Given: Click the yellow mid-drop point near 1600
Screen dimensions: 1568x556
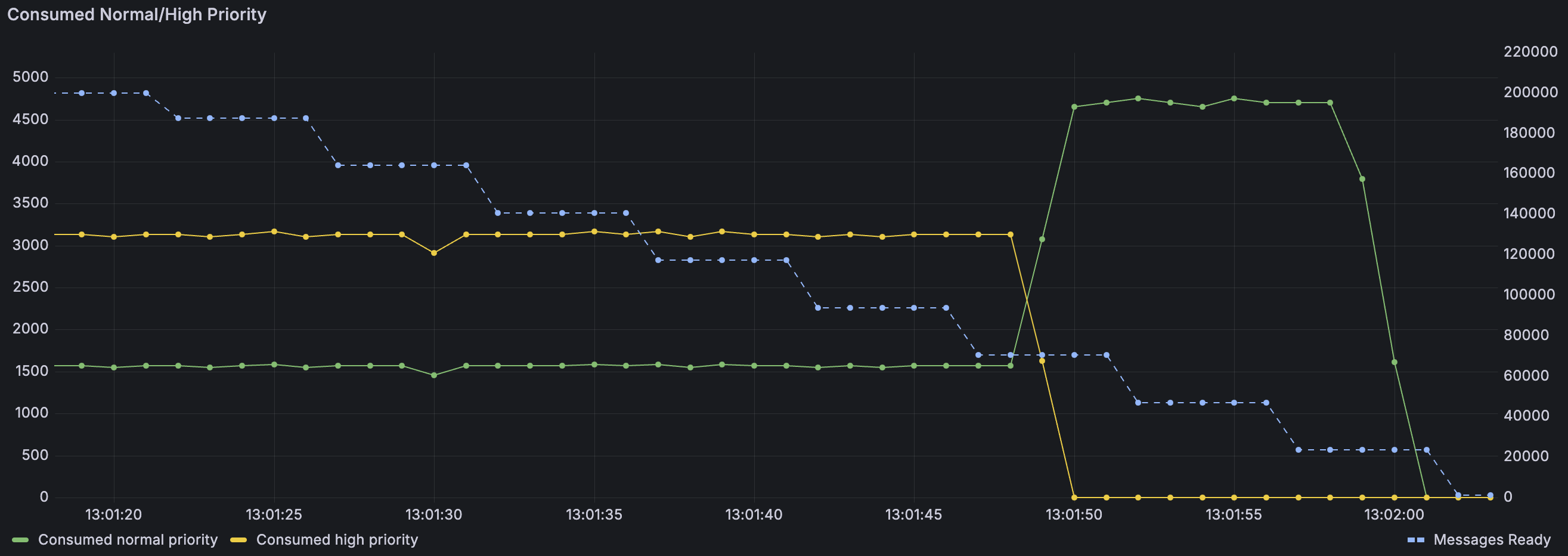Looking at the screenshot, I should pyautogui.click(x=1042, y=361).
